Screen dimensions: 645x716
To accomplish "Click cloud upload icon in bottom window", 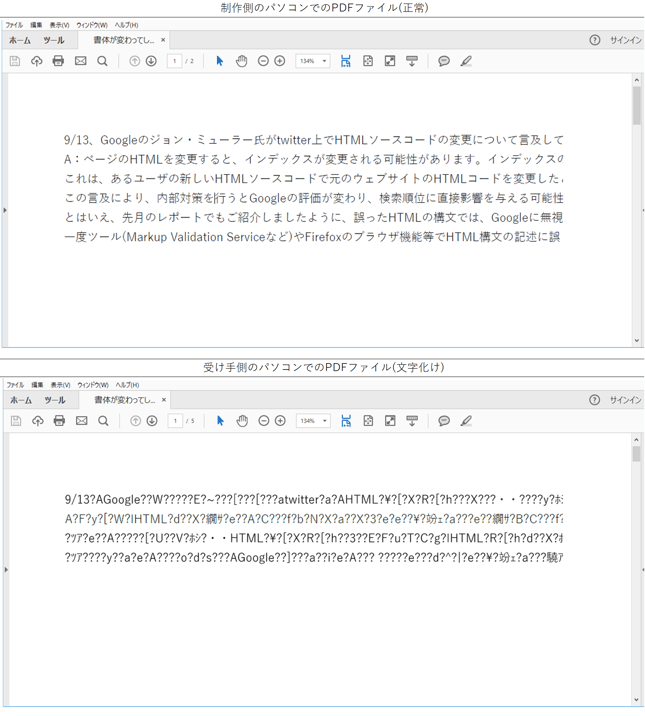I will click(37, 421).
